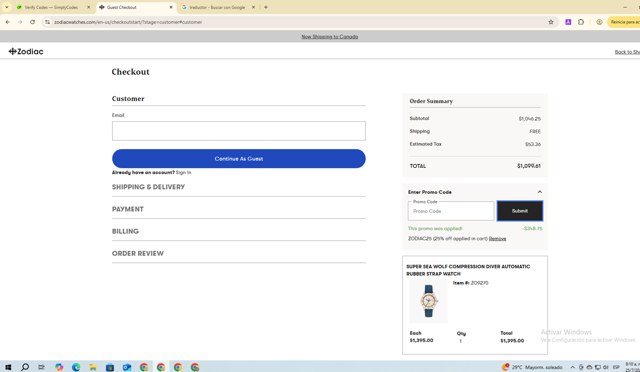The width and height of the screenshot is (640, 372).
Task: Click the watch product thumbnail
Action: (x=429, y=301)
